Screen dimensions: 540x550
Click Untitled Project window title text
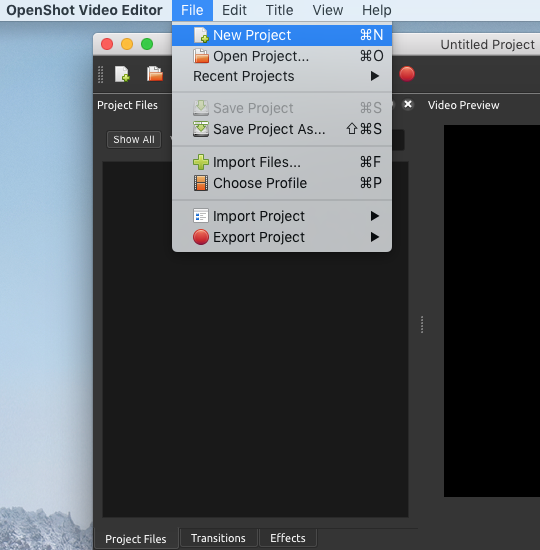[x=488, y=45]
